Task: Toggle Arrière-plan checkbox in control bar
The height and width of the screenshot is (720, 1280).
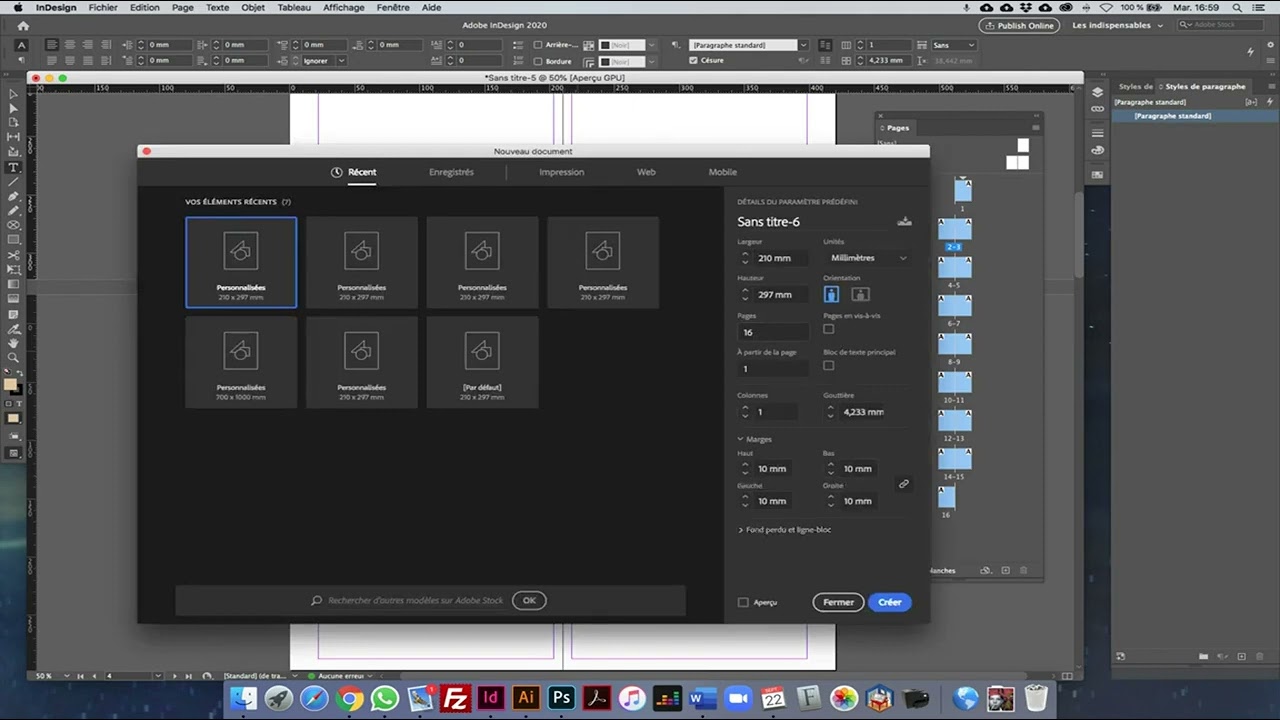Action: (x=538, y=45)
